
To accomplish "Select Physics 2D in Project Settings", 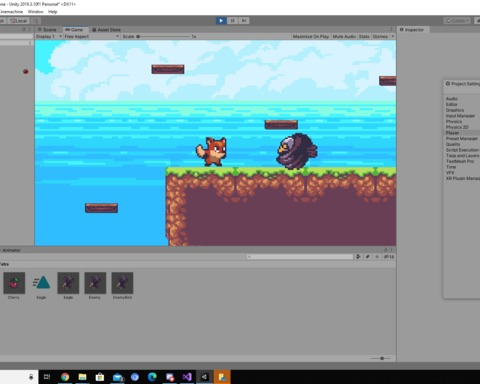I will click(457, 127).
